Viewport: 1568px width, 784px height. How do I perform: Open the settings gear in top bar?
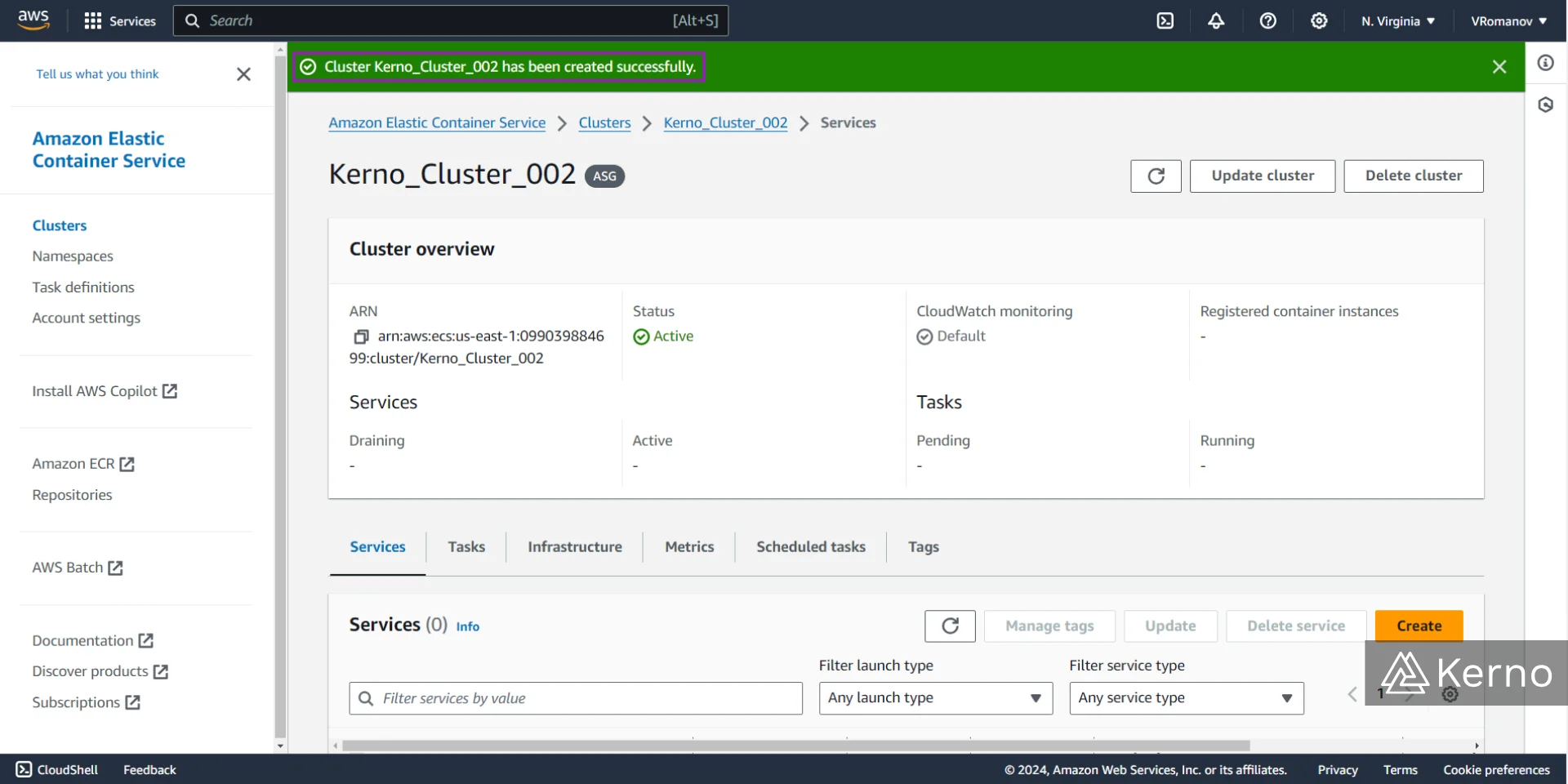click(x=1319, y=21)
